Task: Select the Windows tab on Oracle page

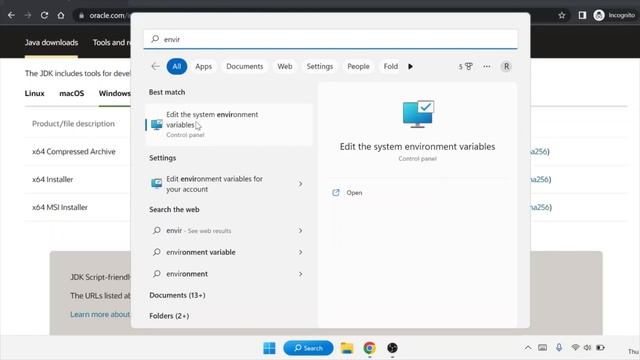Action: [115, 93]
